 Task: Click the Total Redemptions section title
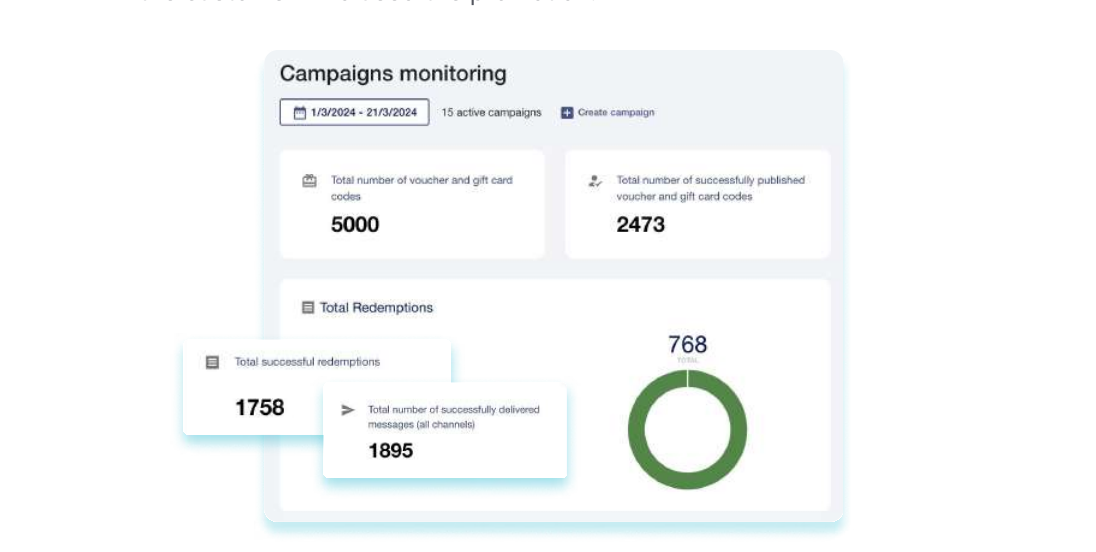pyautogui.click(x=376, y=308)
